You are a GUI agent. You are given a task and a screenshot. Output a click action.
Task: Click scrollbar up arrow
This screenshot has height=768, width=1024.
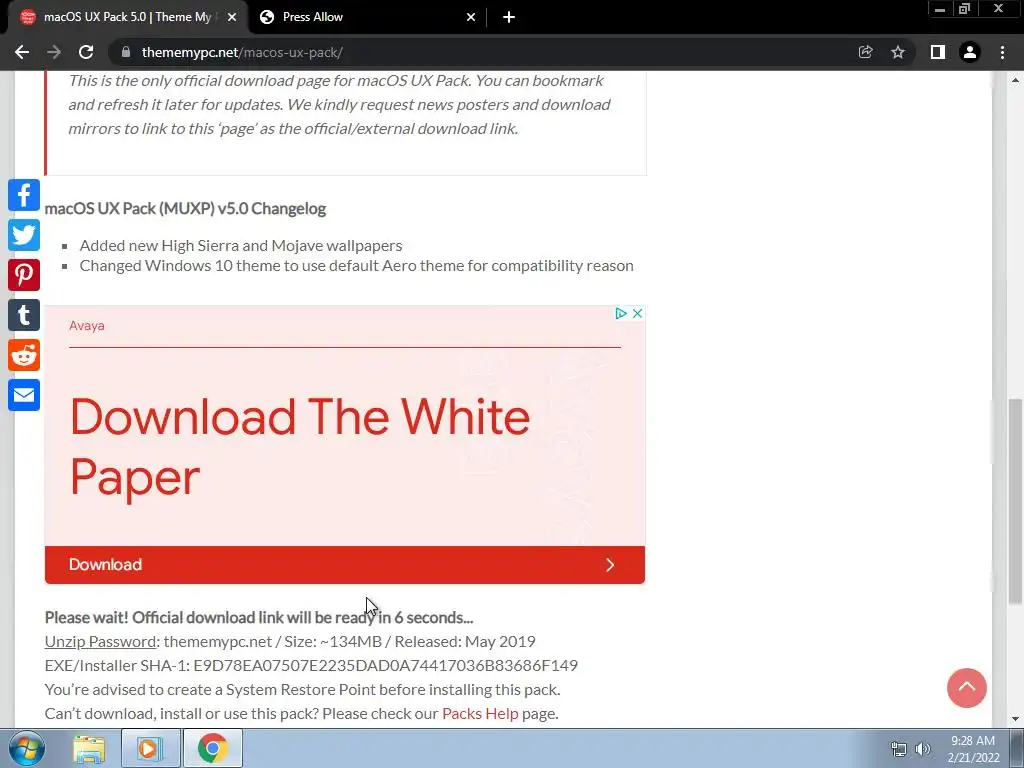(1015, 80)
